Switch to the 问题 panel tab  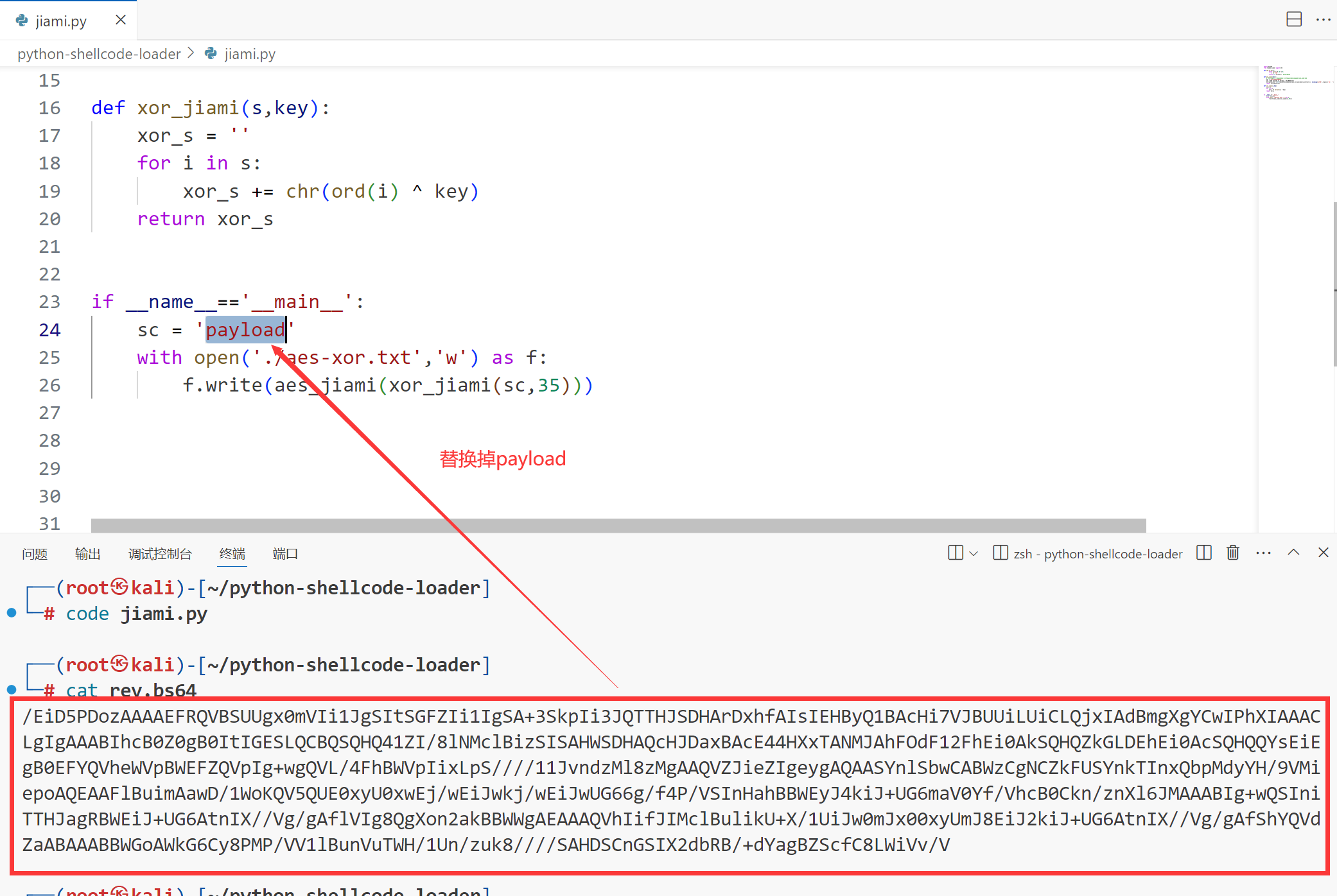pos(35,553)
